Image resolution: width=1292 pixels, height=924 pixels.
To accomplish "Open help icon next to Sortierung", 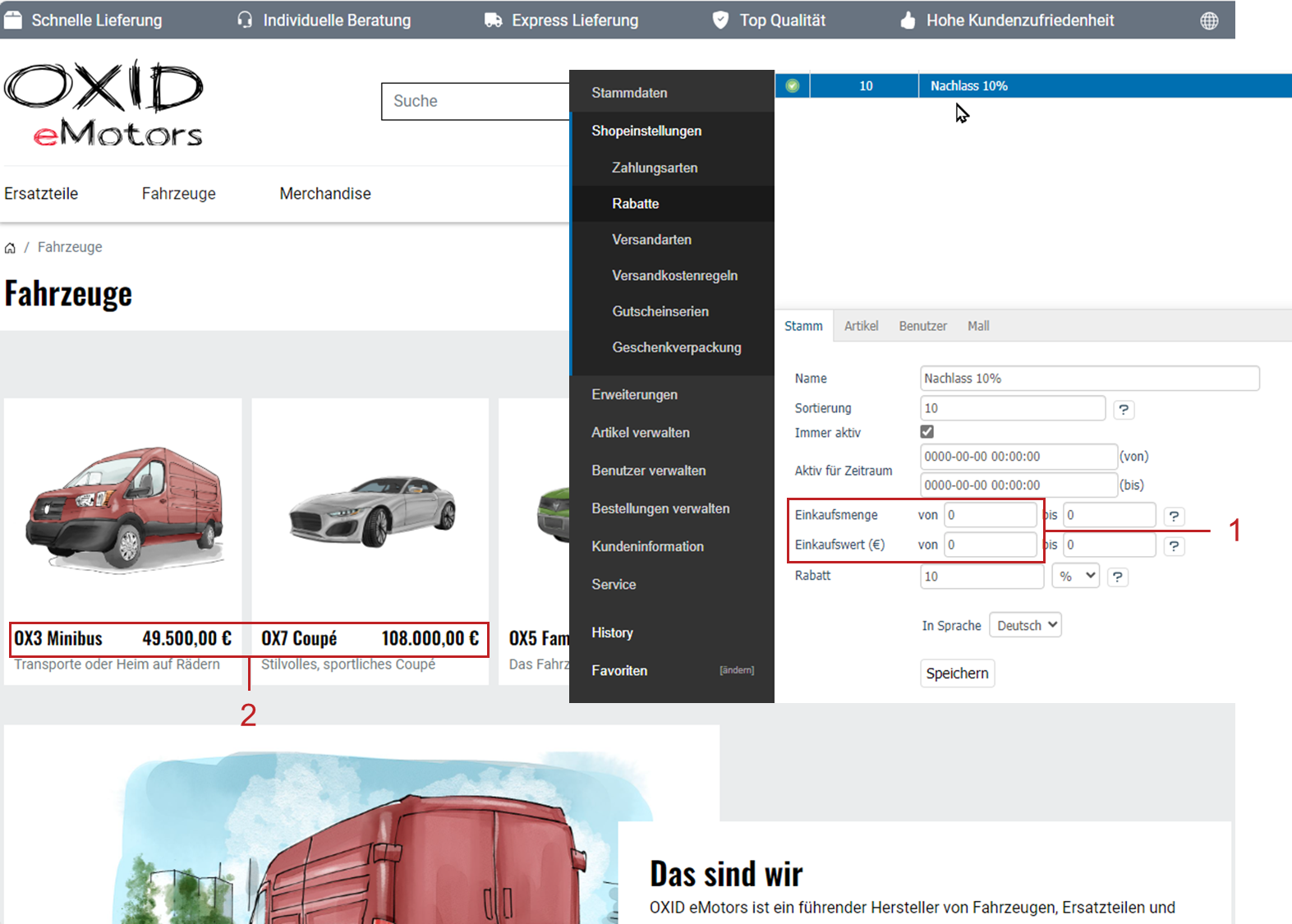I will (1124, 409).
